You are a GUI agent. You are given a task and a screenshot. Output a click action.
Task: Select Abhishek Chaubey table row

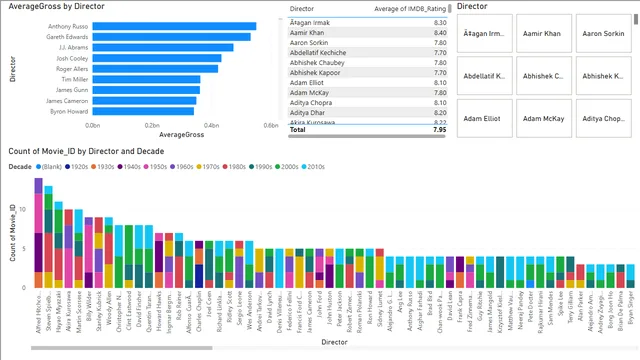pos(368,62)
